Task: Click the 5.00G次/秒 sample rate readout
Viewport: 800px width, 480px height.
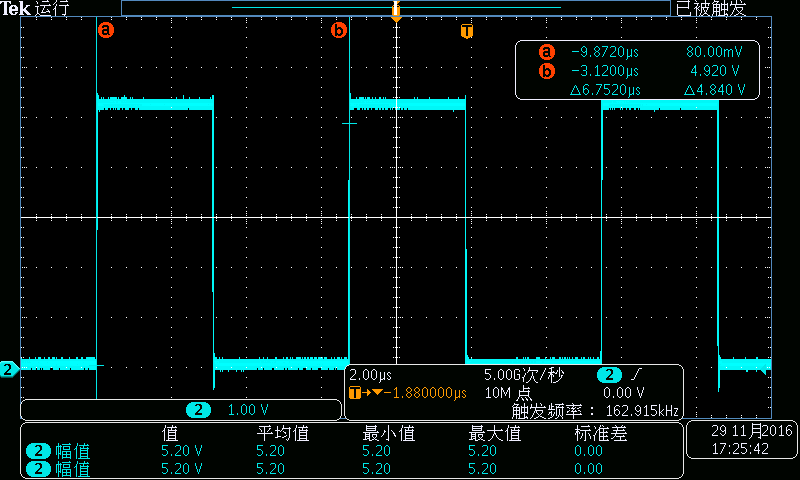Action: (523, 375)
